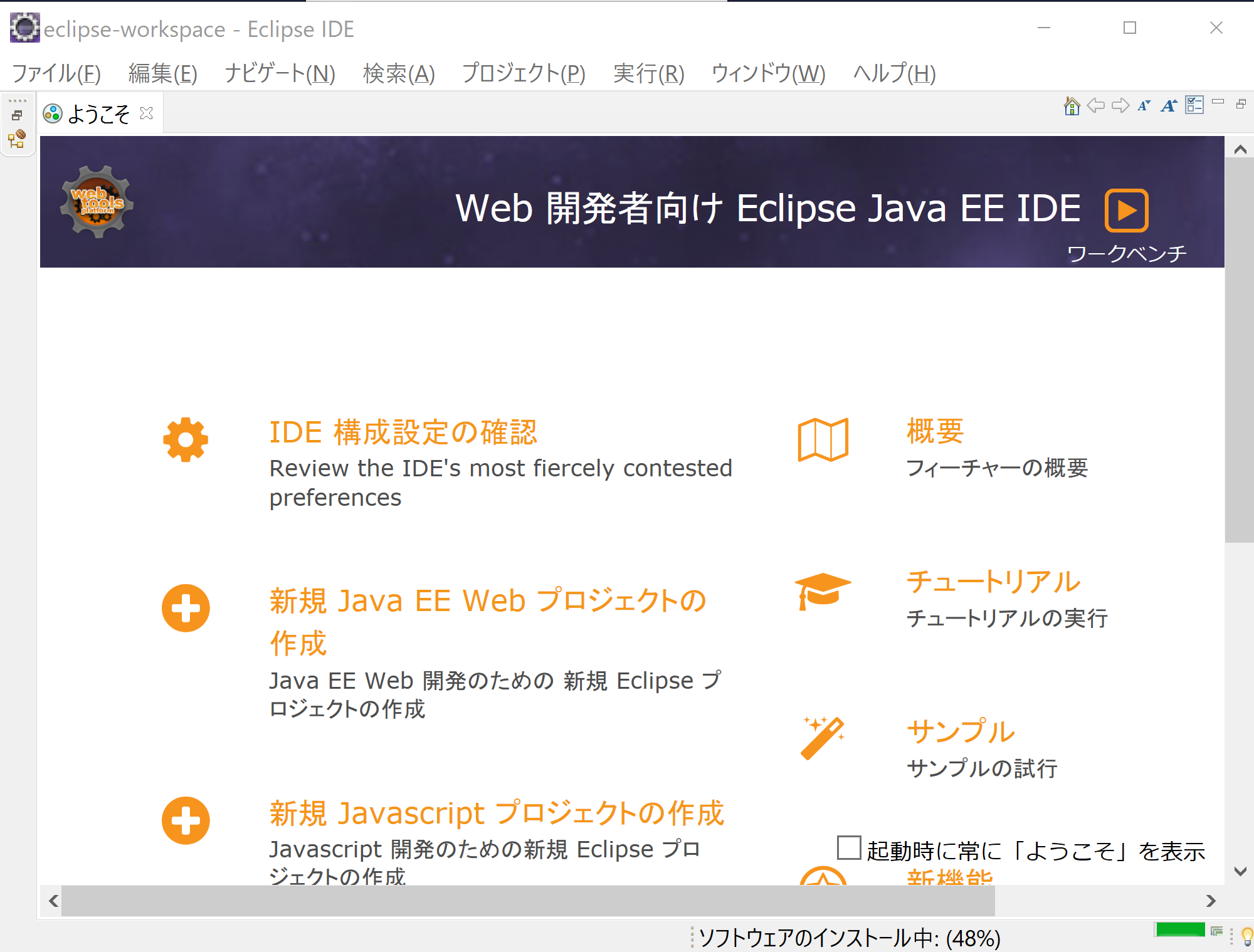
Task: Click the サンプルの試行 description text
Action: coord(982,768)
